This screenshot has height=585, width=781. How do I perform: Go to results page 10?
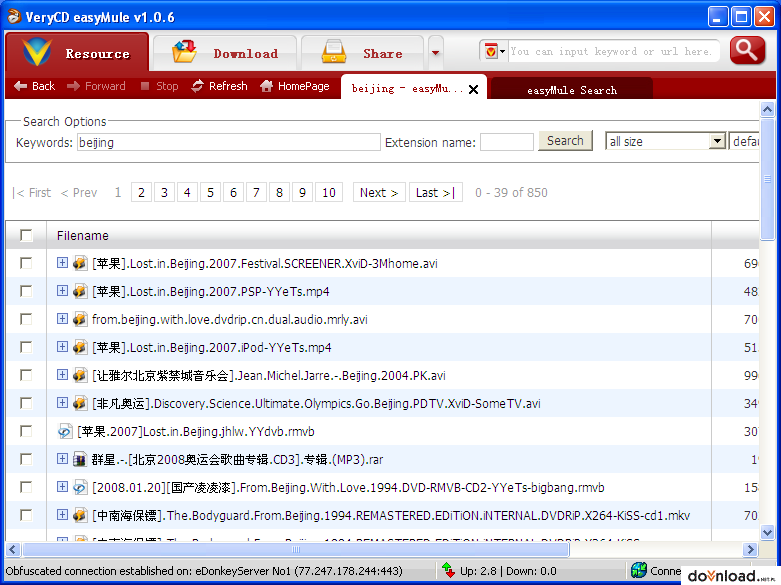pos(329,192)
